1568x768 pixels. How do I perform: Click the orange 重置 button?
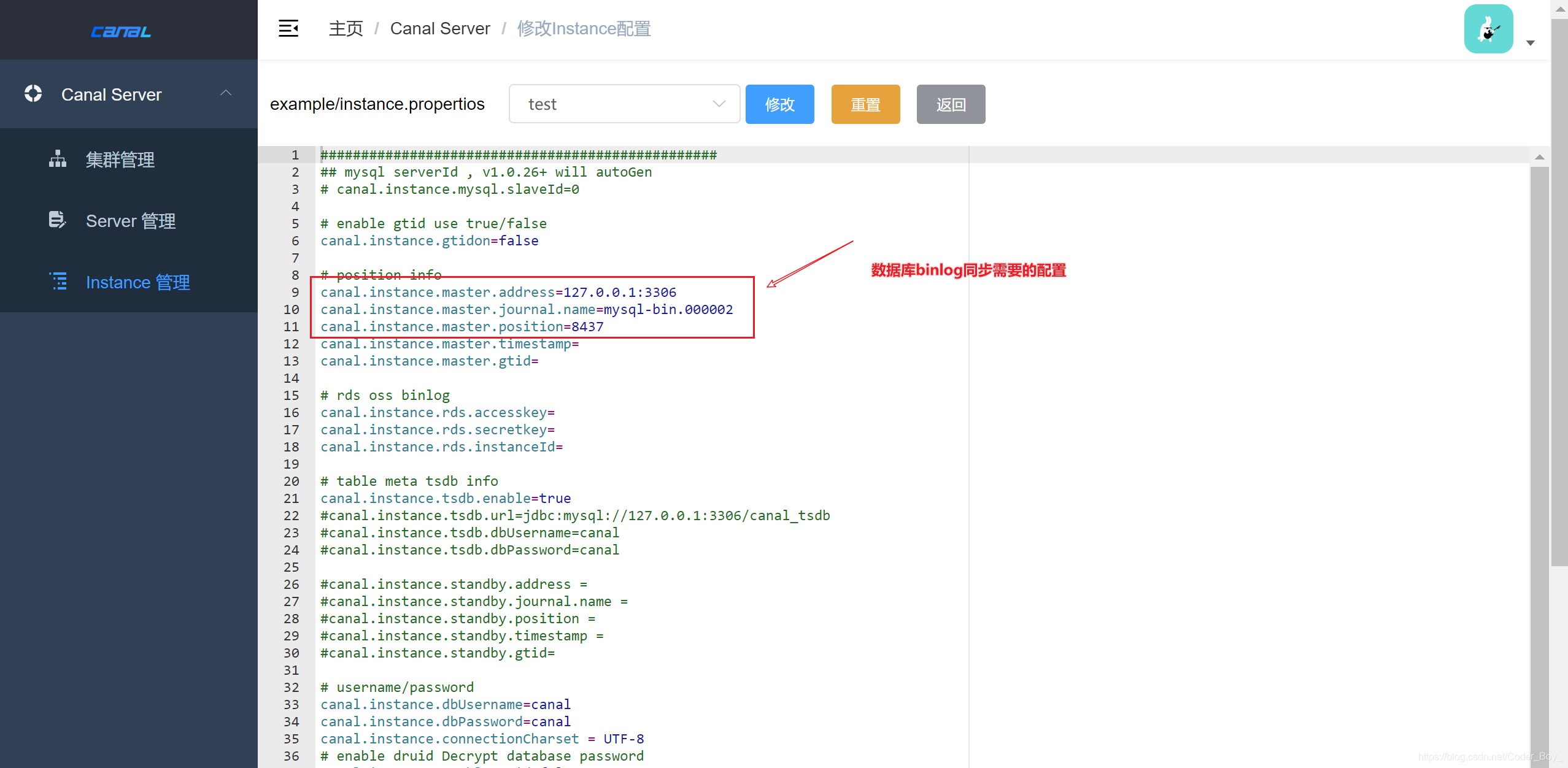coord(865,104)
